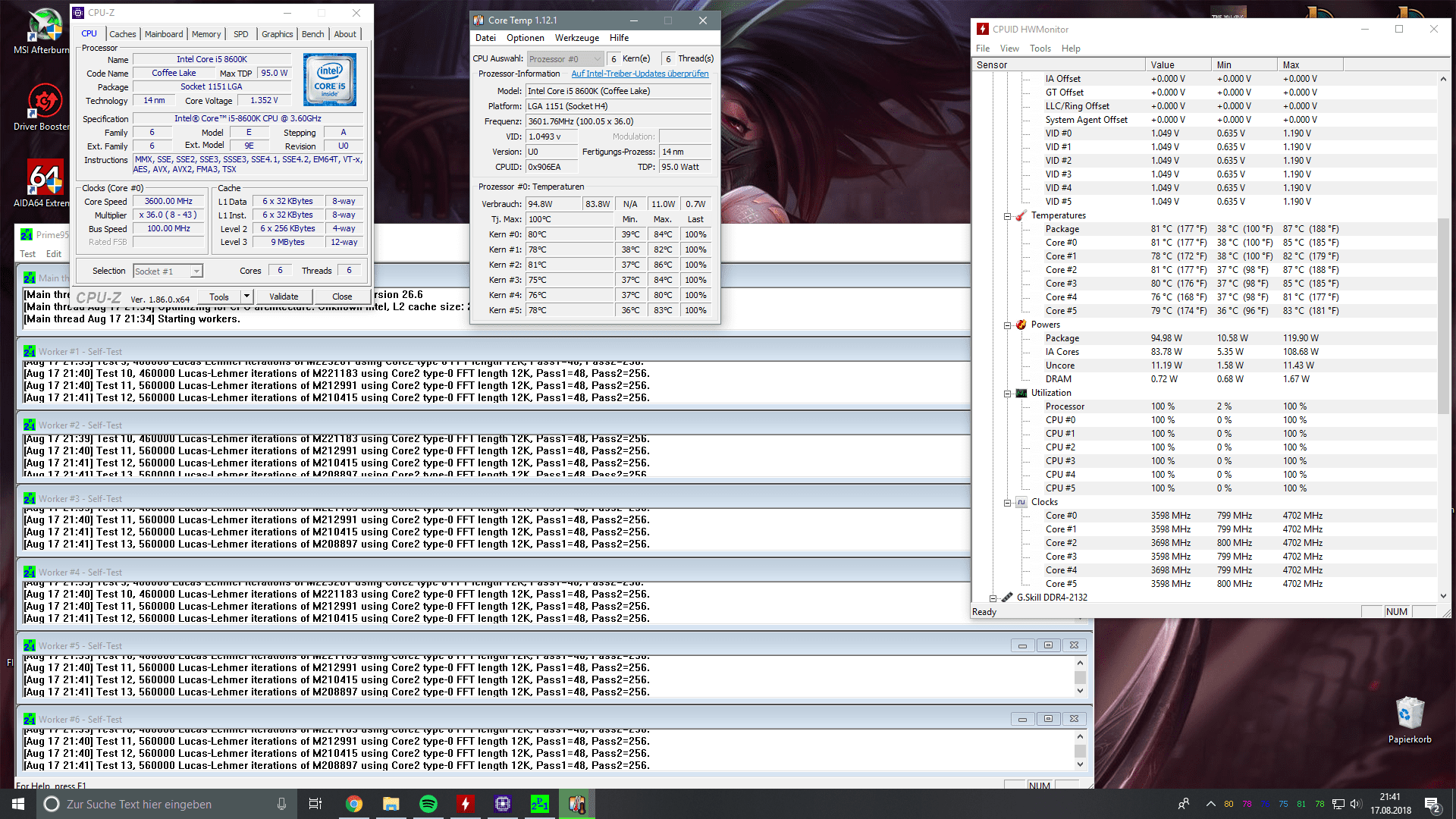Click the Worker #5 scroll down arrow
The height and width of the screenshot is (819, 1456).
(1080, 691)
